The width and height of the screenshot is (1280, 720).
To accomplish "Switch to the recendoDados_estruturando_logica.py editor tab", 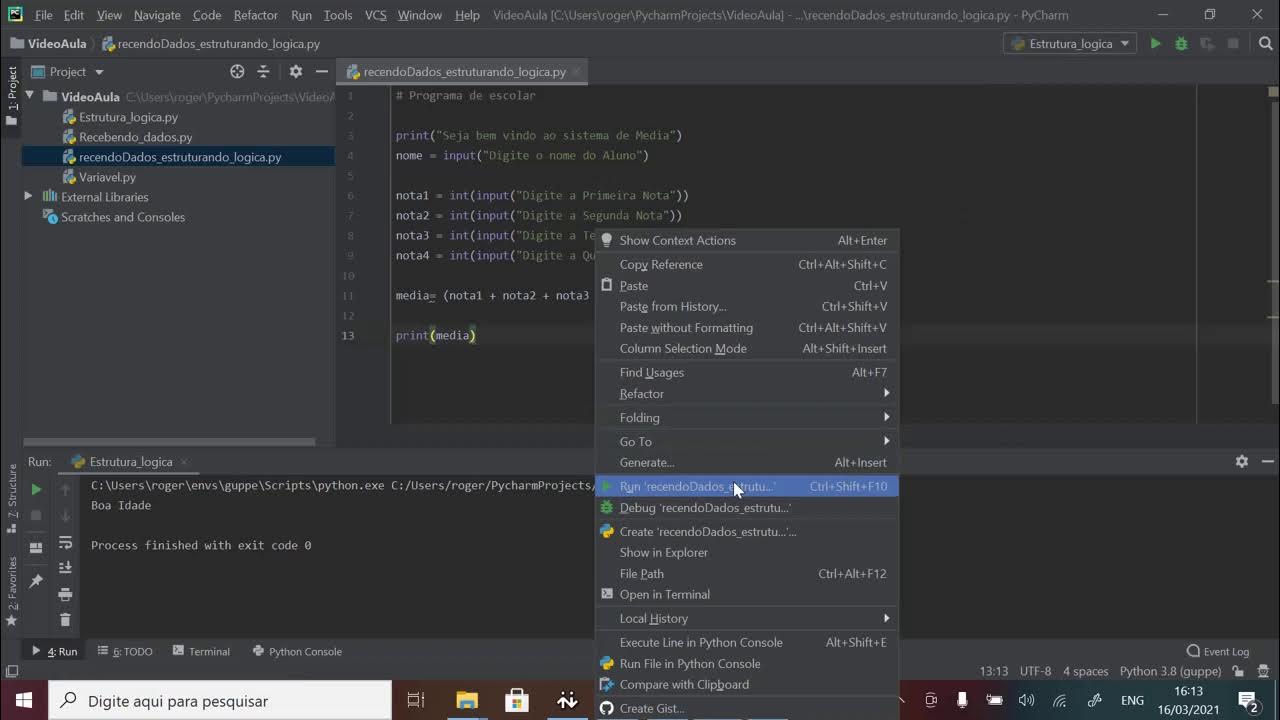I will pos(464,72).
